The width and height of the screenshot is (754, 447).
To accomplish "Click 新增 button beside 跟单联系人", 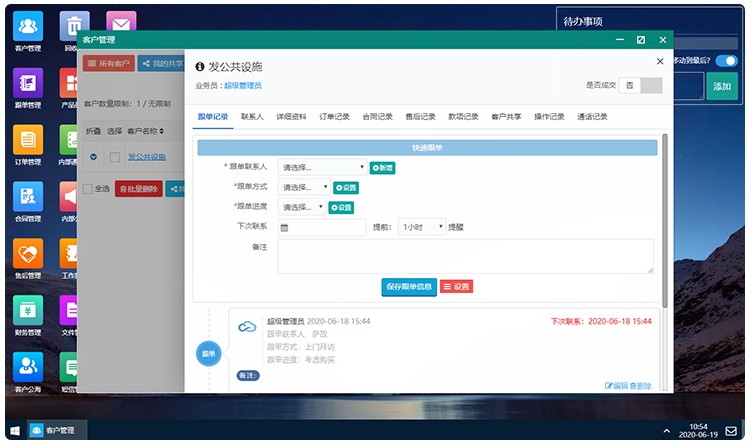I will [382, 168].
